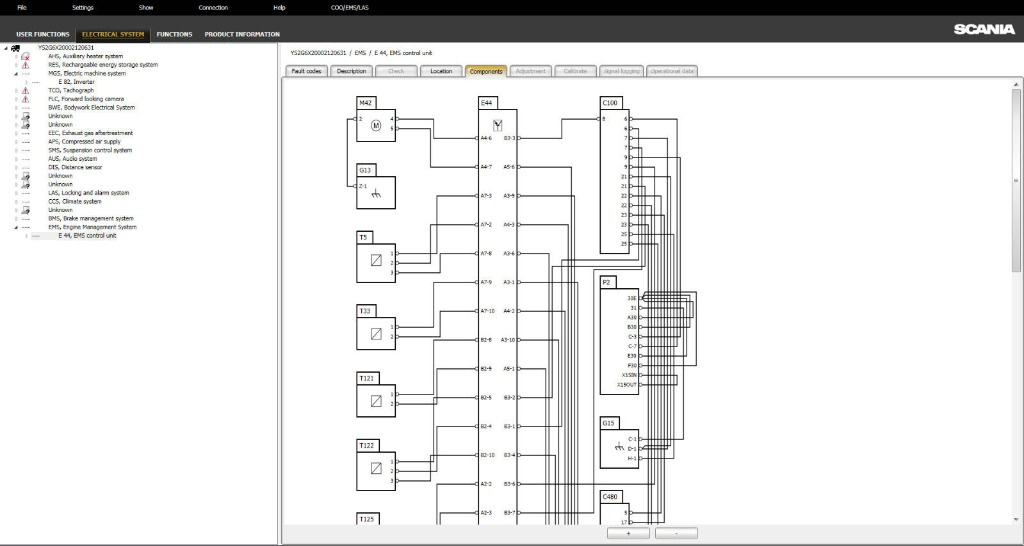Click the sensor symbol in T5 block
This screenshot has height=546, width=1024.
tap(376, 260)
